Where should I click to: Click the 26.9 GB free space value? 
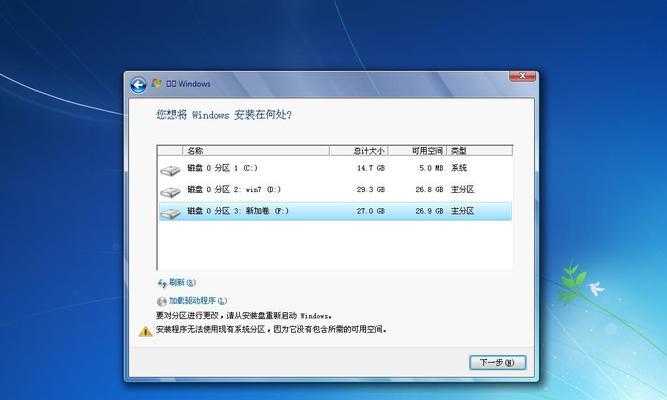(429, 211)
